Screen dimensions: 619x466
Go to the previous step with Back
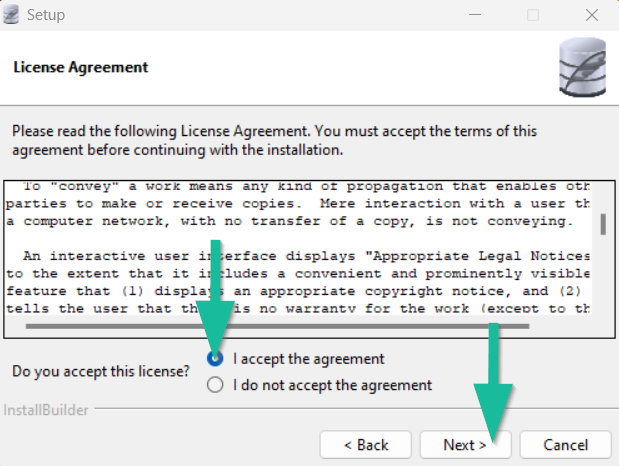[366, 443]
